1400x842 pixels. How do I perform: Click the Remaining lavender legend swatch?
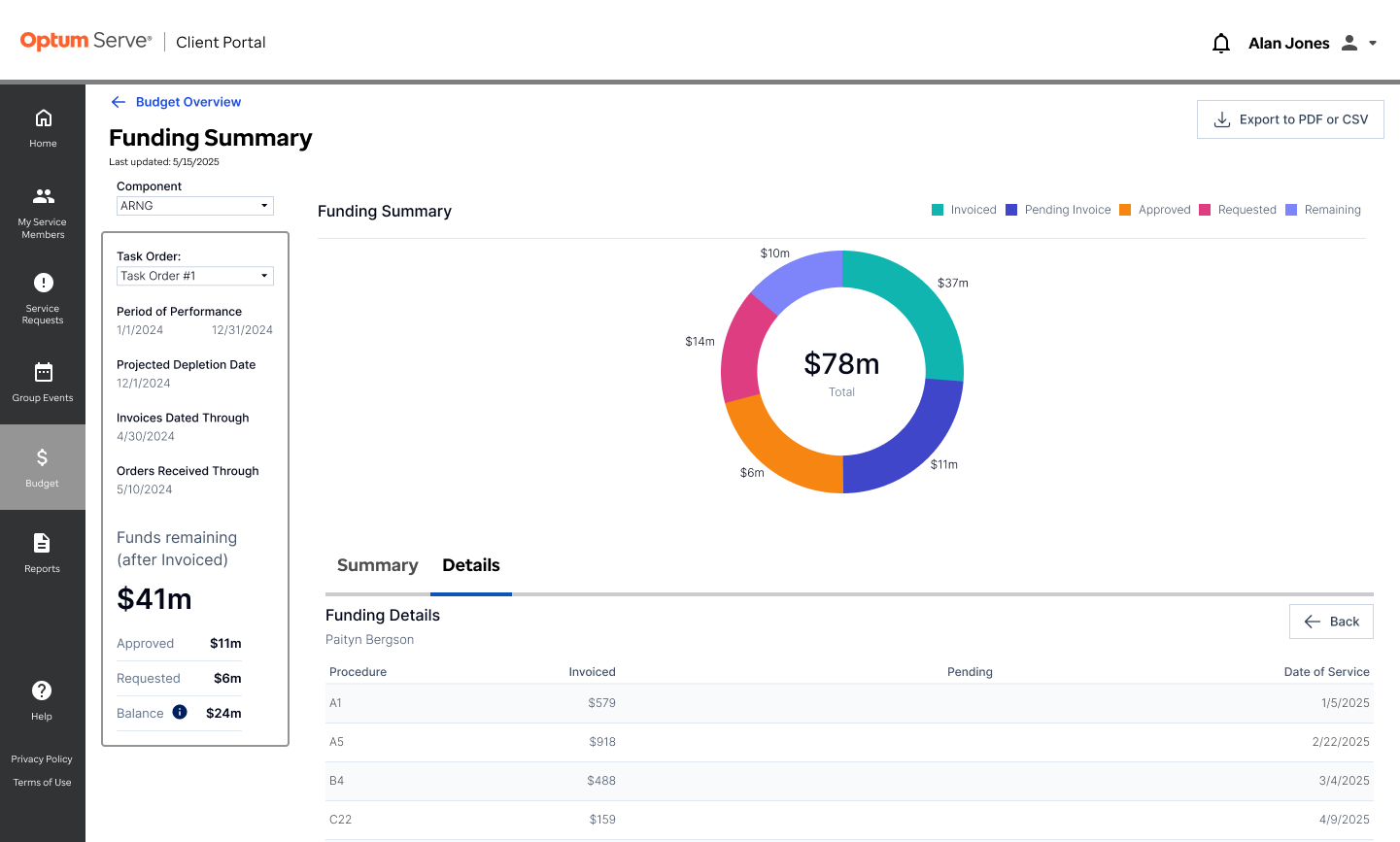1291,210
